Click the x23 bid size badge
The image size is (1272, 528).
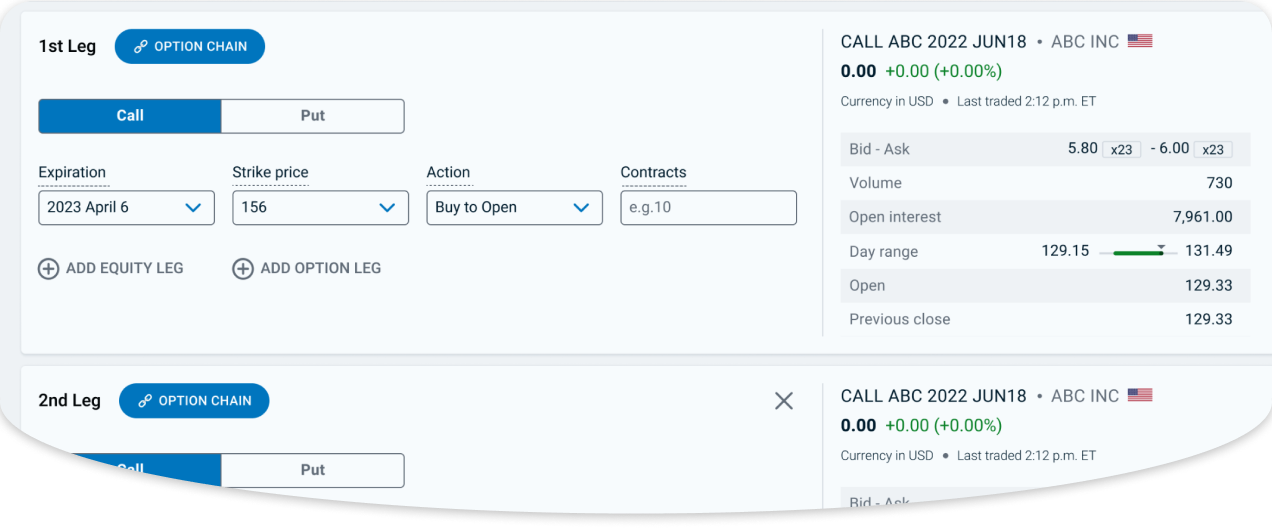pos(1122,149)
